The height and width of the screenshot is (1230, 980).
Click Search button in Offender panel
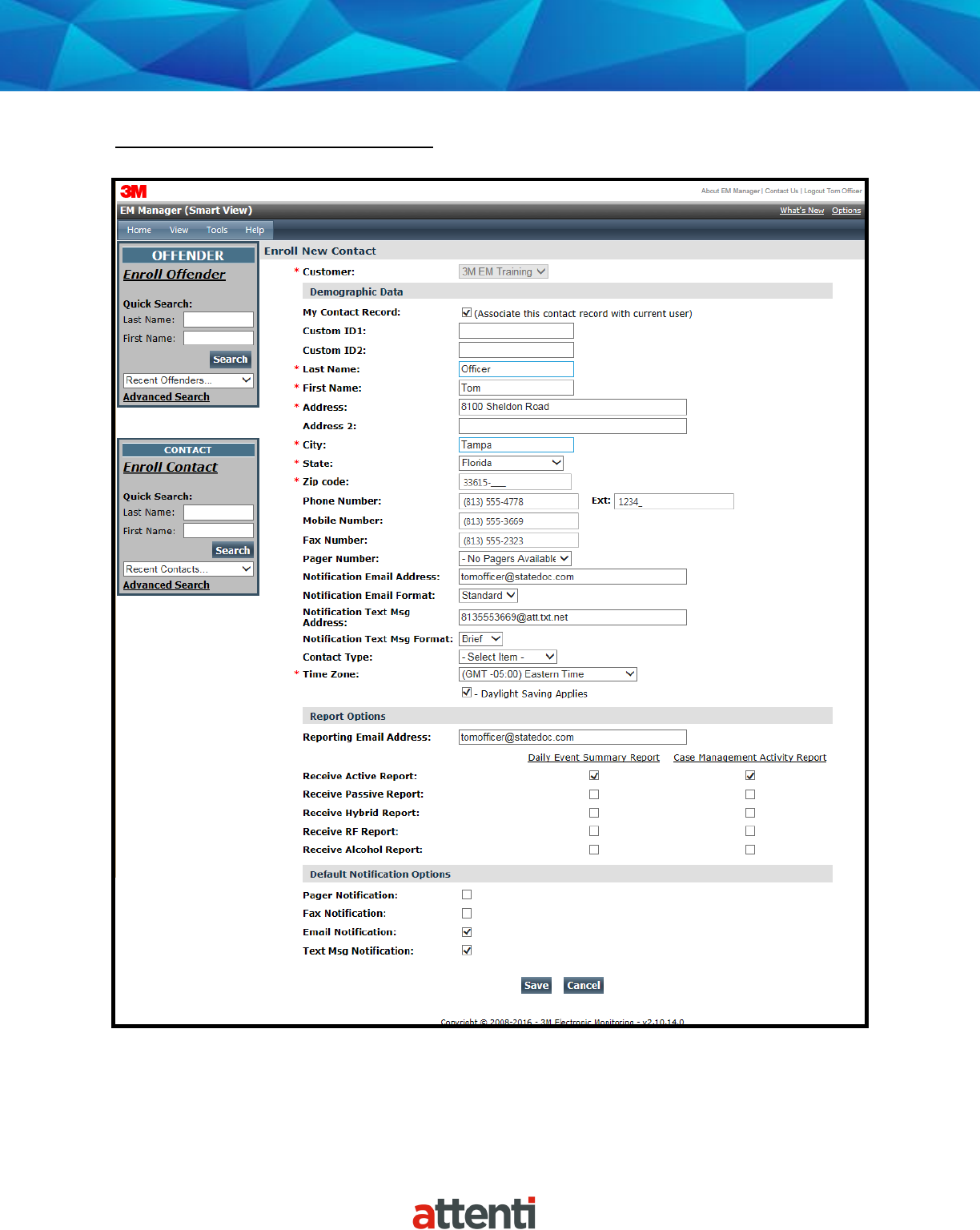pyautogui.click(x=231, y=360)
